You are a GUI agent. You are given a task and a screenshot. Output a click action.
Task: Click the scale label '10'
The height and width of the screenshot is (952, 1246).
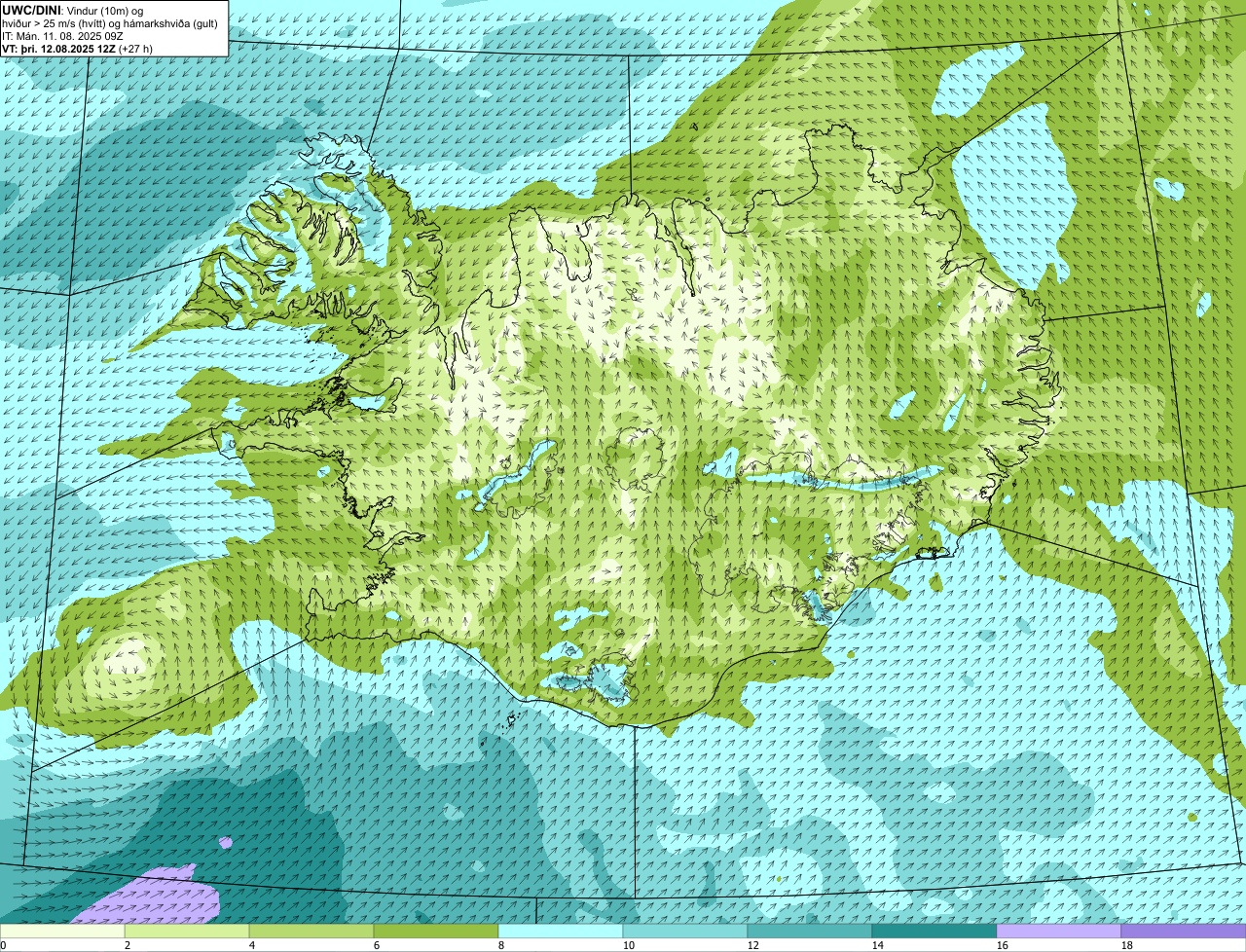click(629, 945)
